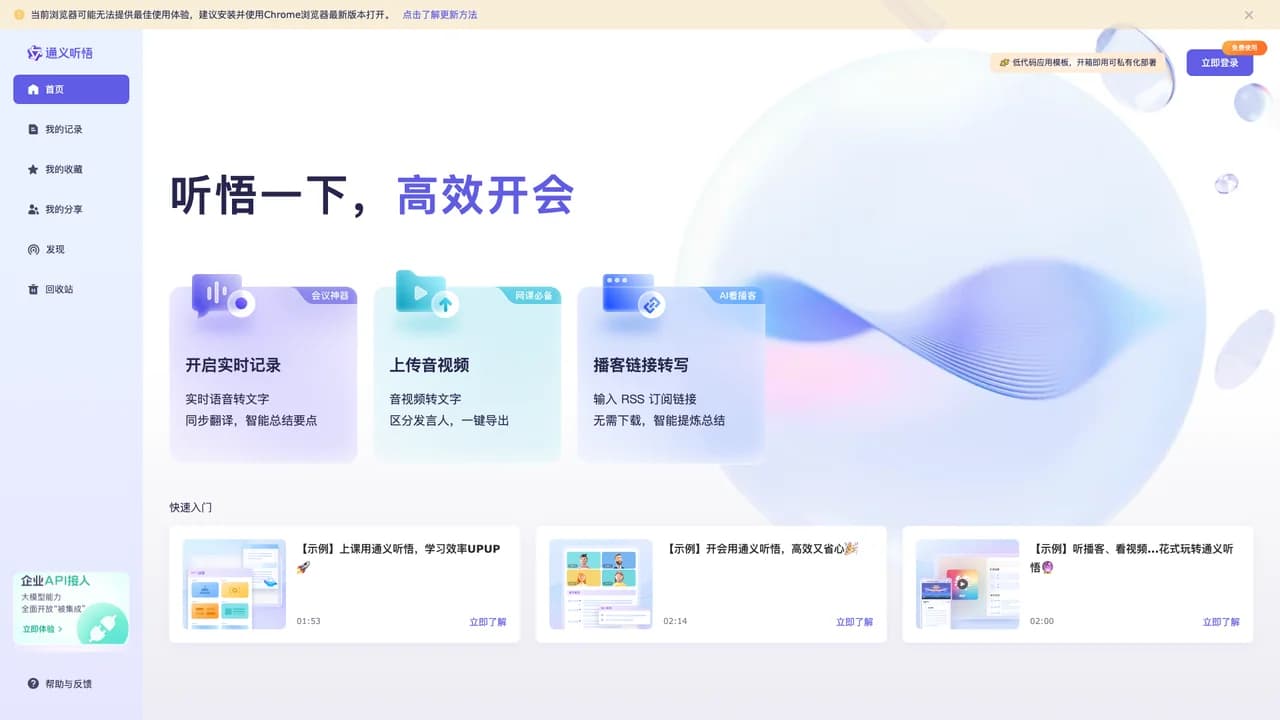This screenshot has width=1280, height=720.
Task: Open the 首页 menu item
Action: point(71,89)
